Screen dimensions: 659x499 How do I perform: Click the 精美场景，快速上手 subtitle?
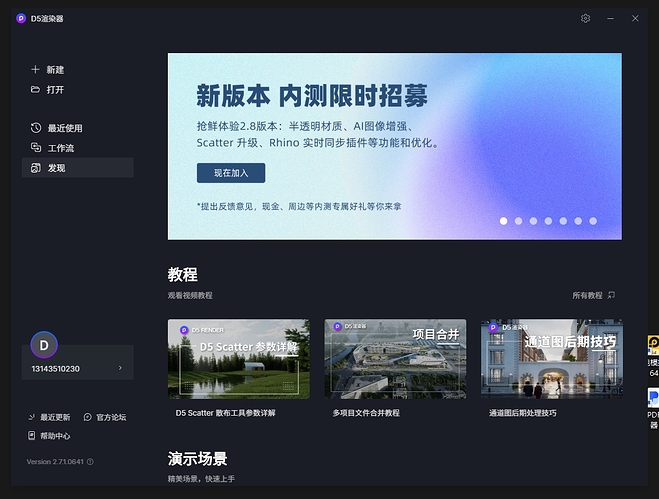[201, 479]
